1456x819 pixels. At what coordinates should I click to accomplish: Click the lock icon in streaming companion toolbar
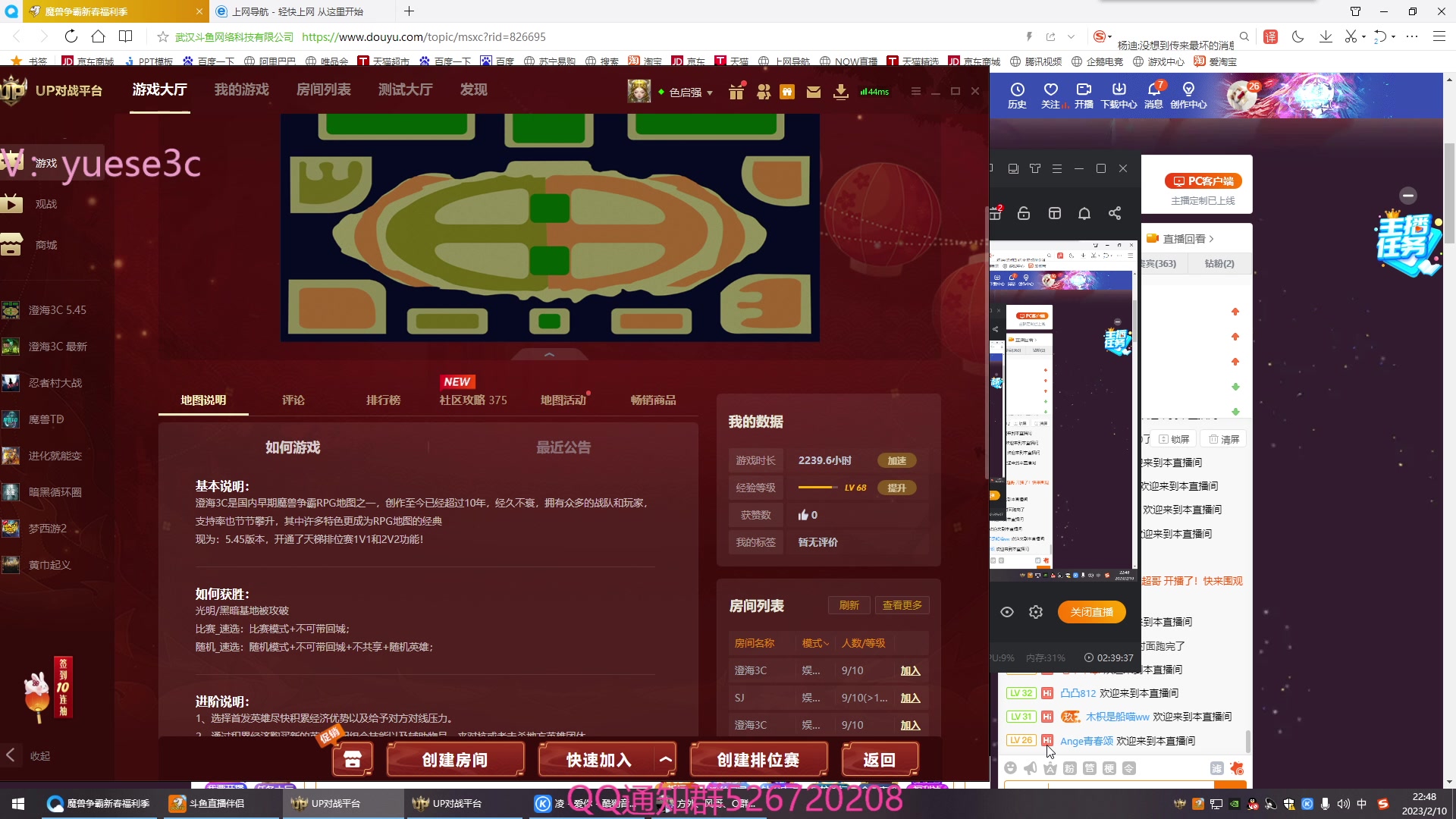point(1024,213)
